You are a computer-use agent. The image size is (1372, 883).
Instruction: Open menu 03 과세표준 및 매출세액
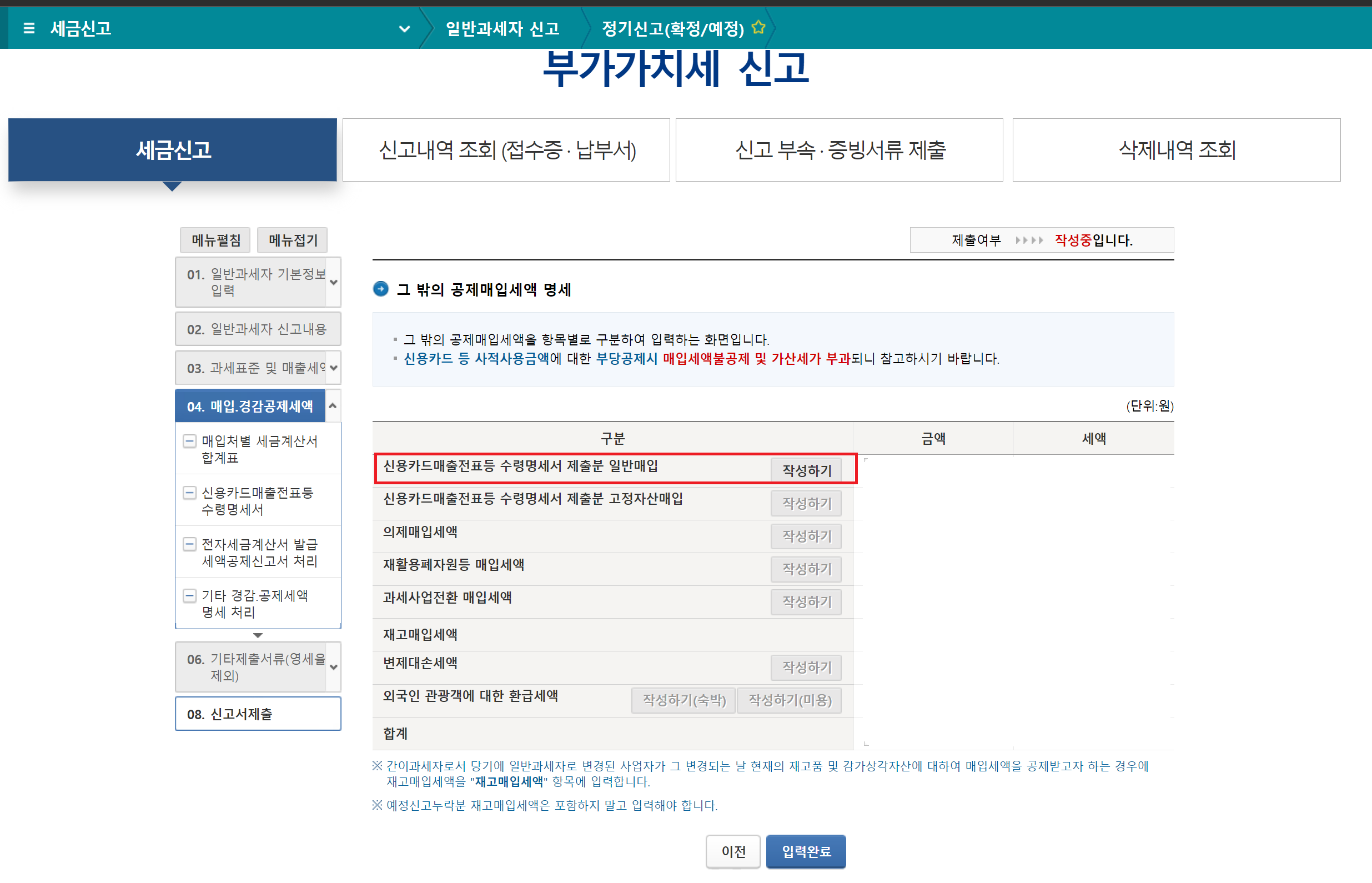(250, 368)
